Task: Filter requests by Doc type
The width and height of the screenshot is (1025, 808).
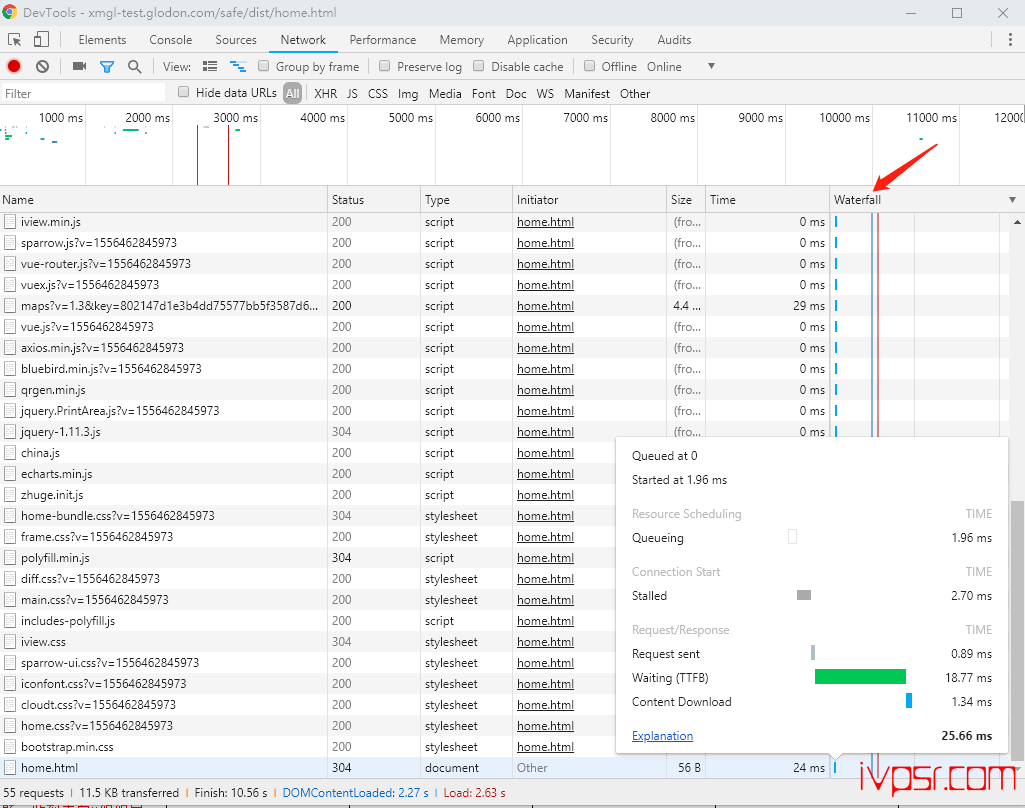Action: pyautogui.click(x=516, y=93)
